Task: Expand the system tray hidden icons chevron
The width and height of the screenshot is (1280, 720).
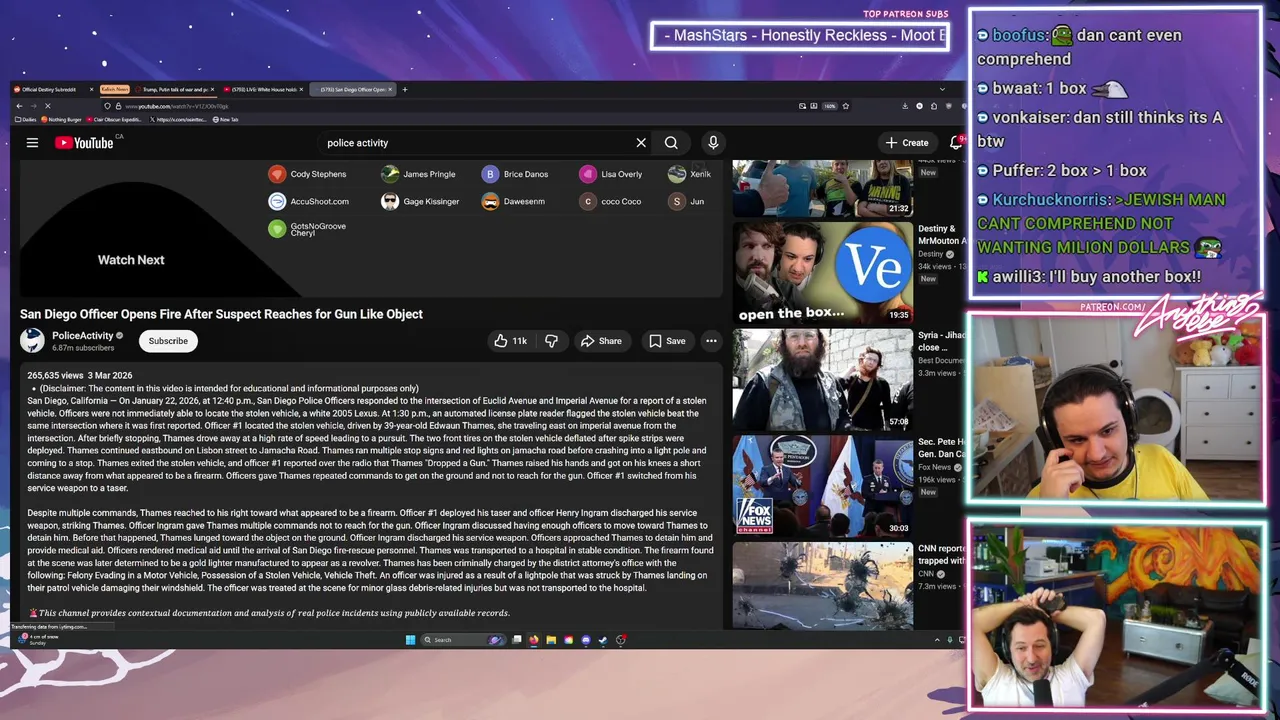Action: click(937, 640)
